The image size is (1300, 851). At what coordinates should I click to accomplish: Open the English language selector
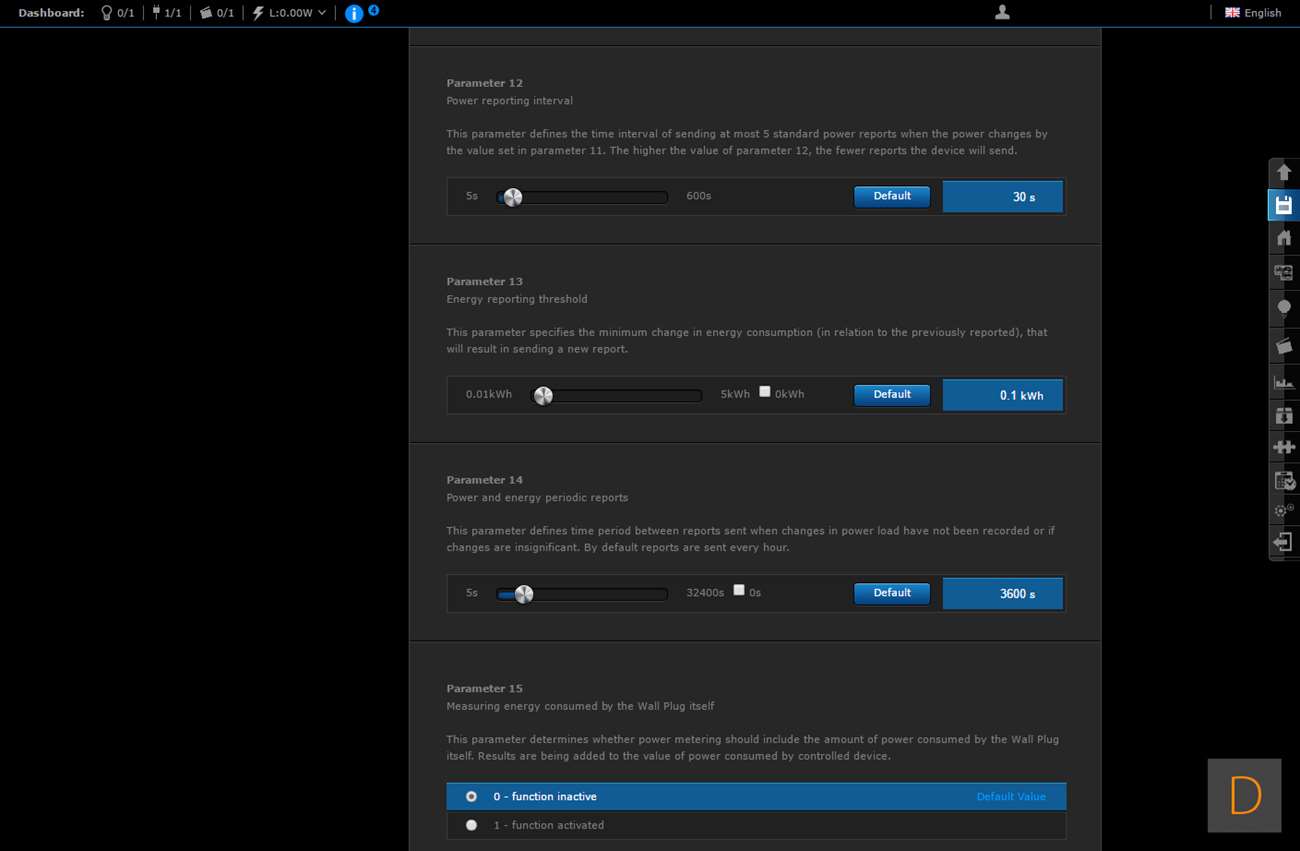(1253, 13)
